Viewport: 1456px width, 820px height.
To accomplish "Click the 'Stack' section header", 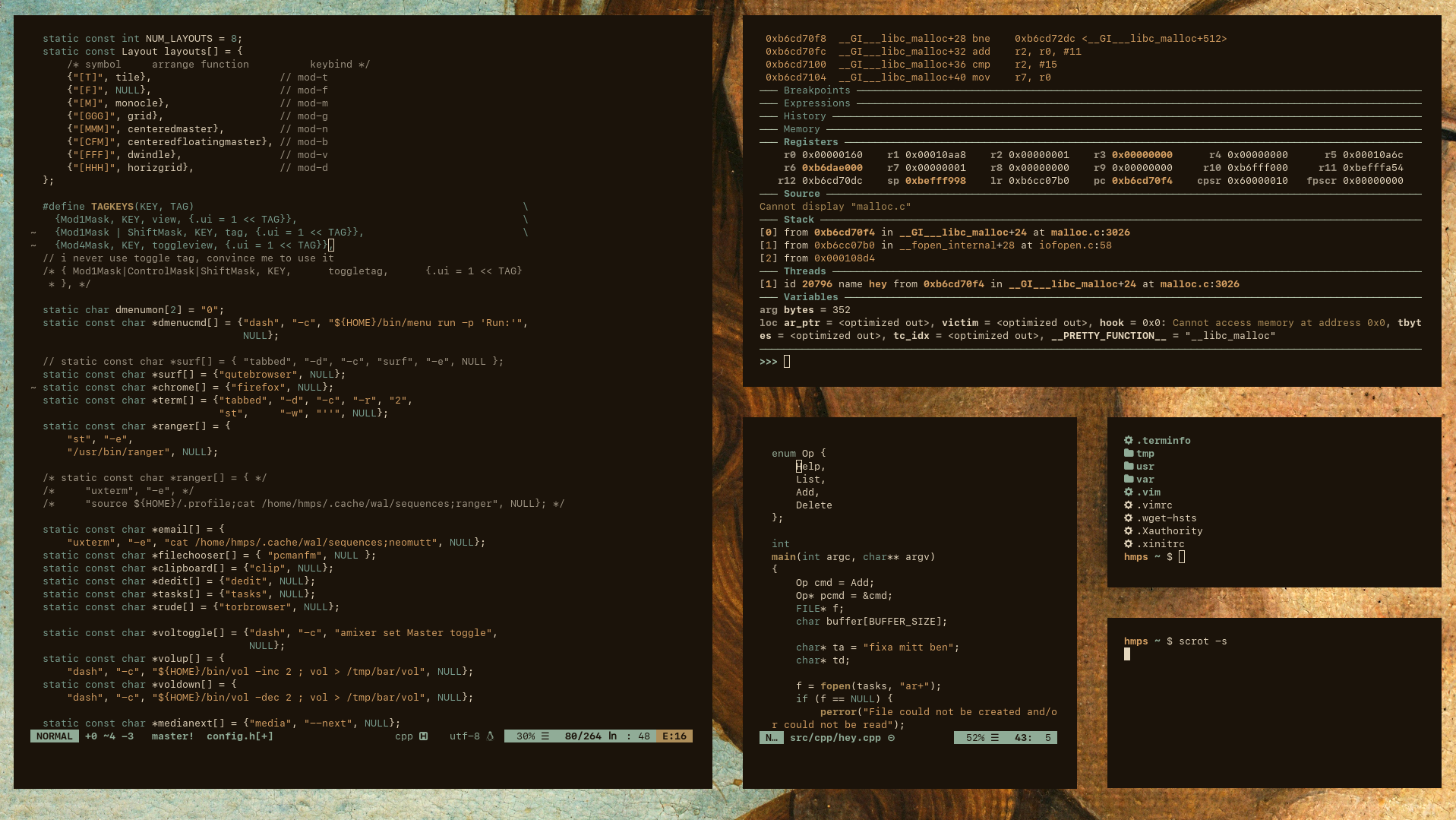I will tap(798, 219).
